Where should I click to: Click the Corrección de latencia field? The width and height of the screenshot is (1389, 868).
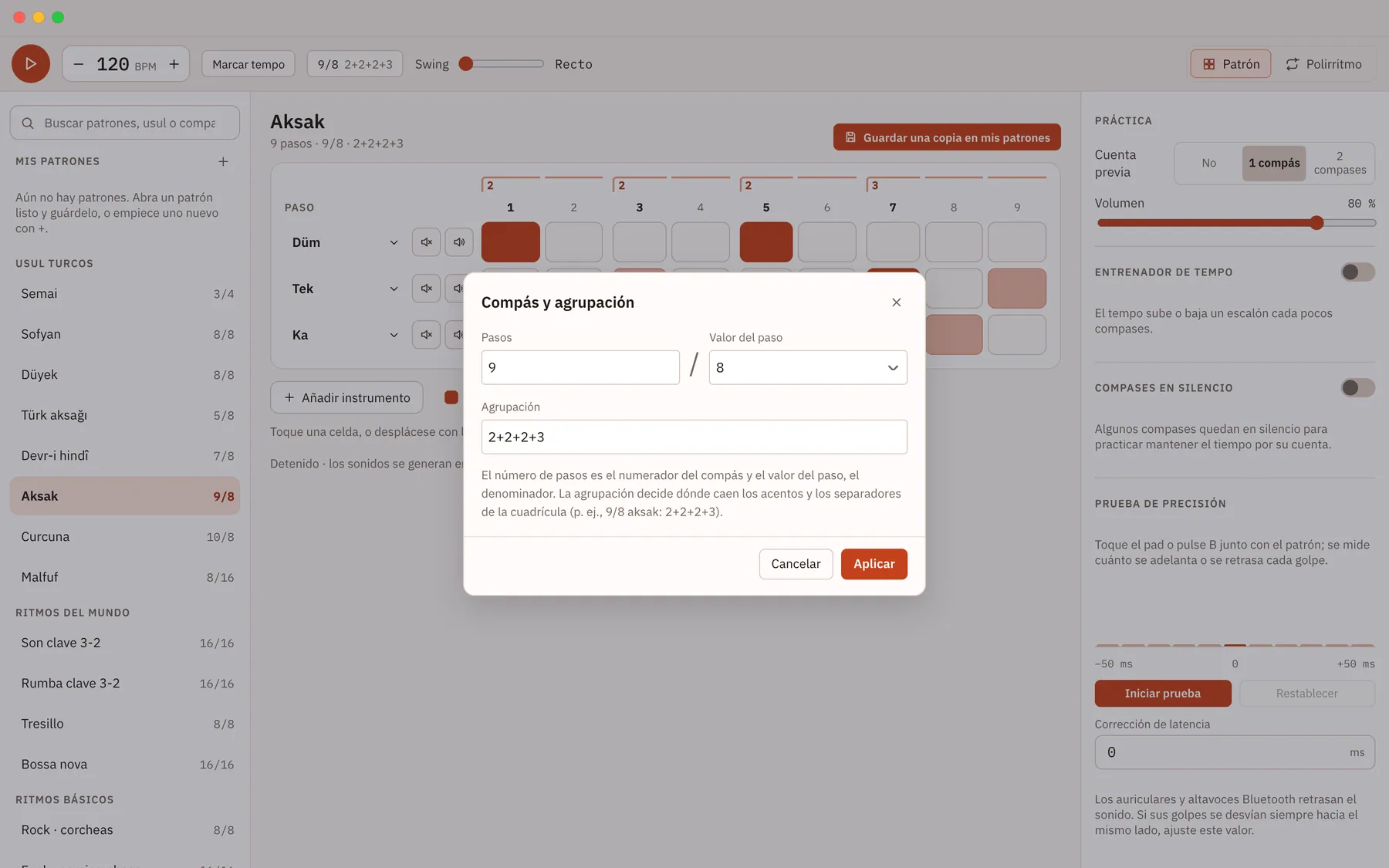(x=1235, y=752)
